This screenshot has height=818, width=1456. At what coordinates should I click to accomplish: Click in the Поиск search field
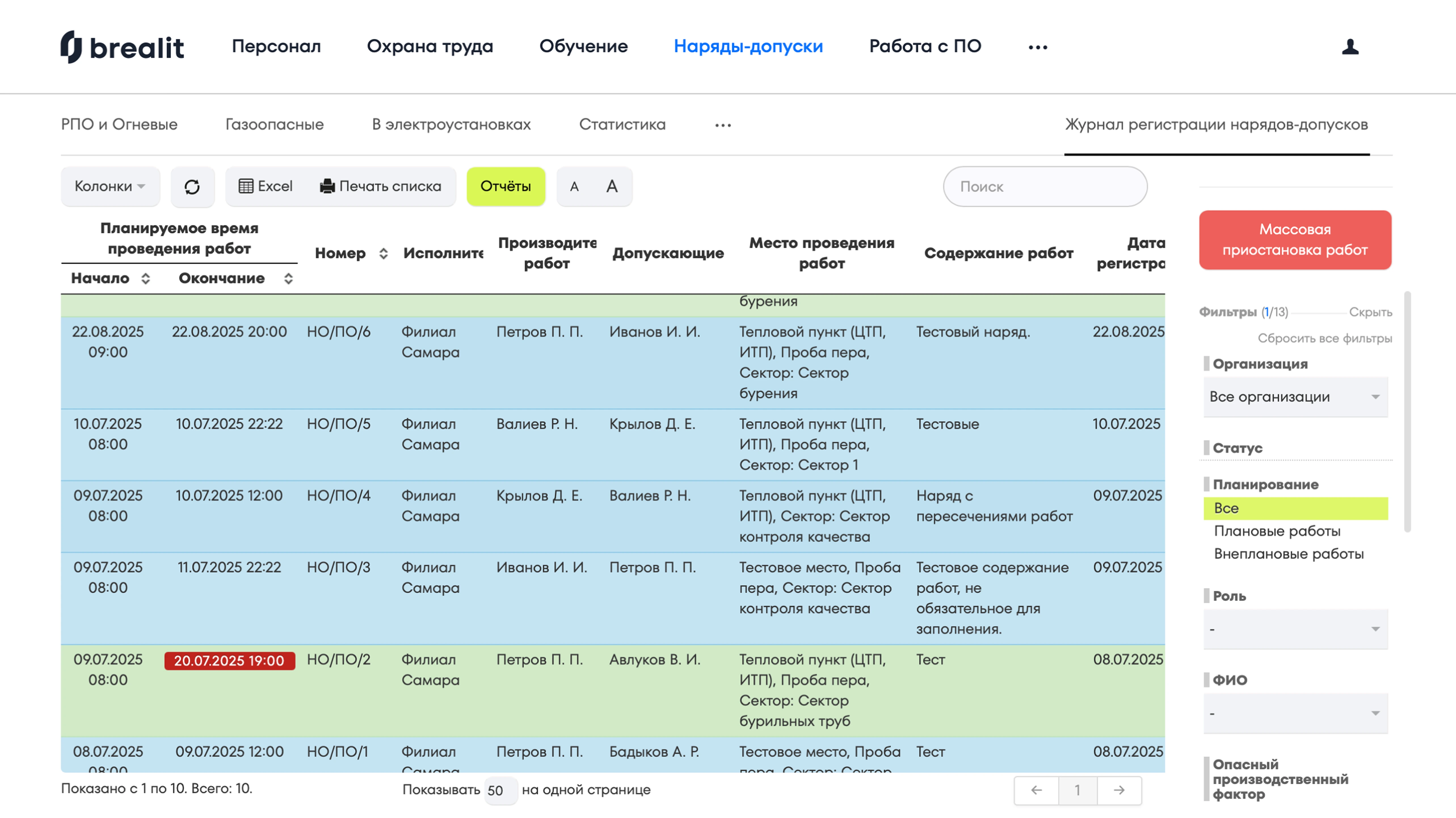[x=1045, y=186]
